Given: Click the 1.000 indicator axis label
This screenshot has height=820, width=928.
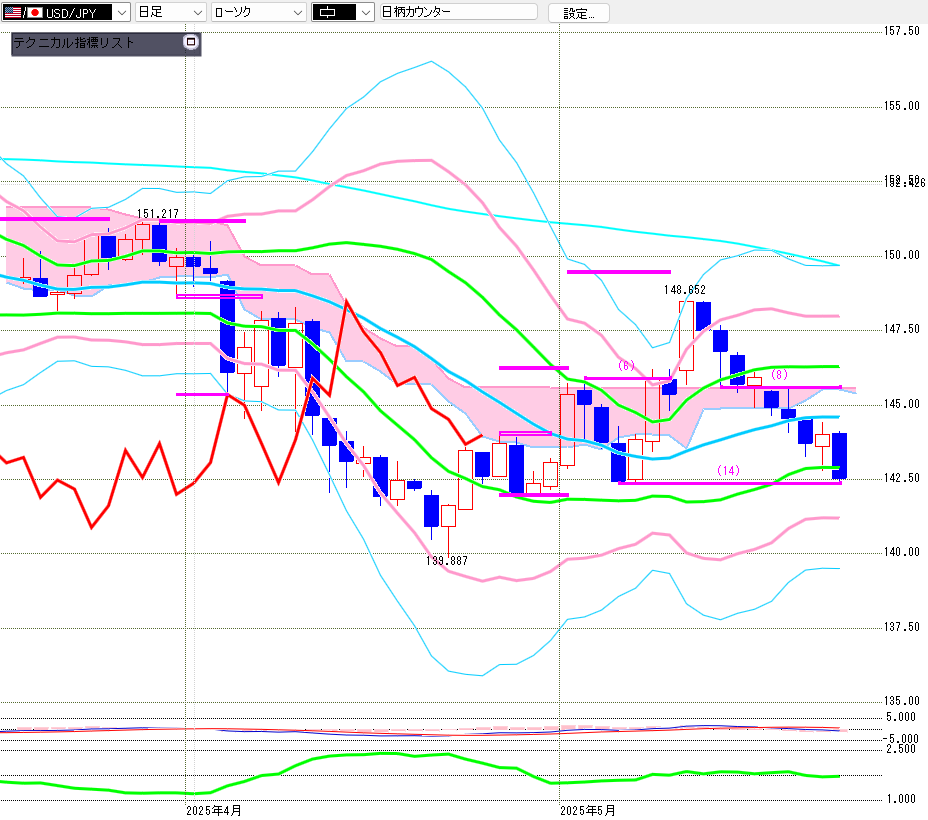Looking at the screenshot, I should [x=901, y=799].
